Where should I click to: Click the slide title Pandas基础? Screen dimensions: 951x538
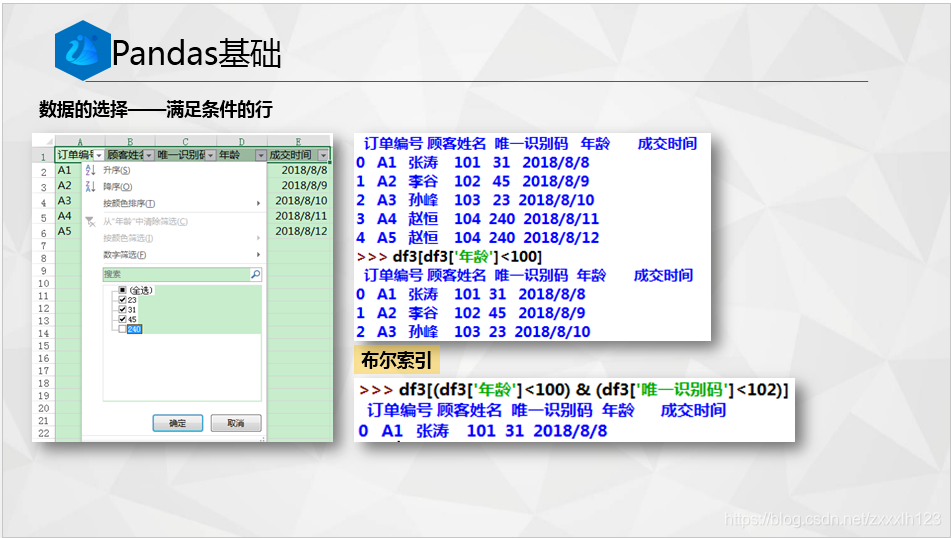coord(196,53)
